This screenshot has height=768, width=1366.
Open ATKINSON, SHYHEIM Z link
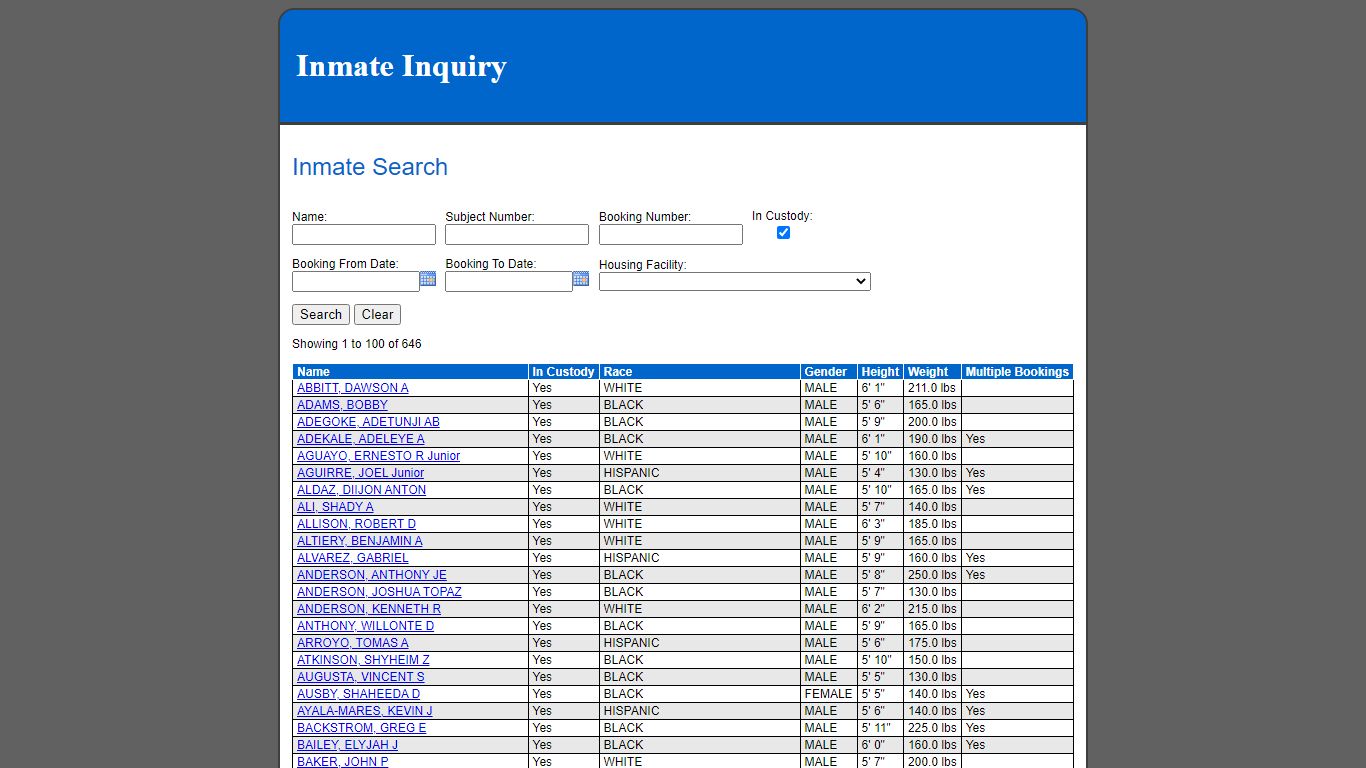click(x=363, y=660)
